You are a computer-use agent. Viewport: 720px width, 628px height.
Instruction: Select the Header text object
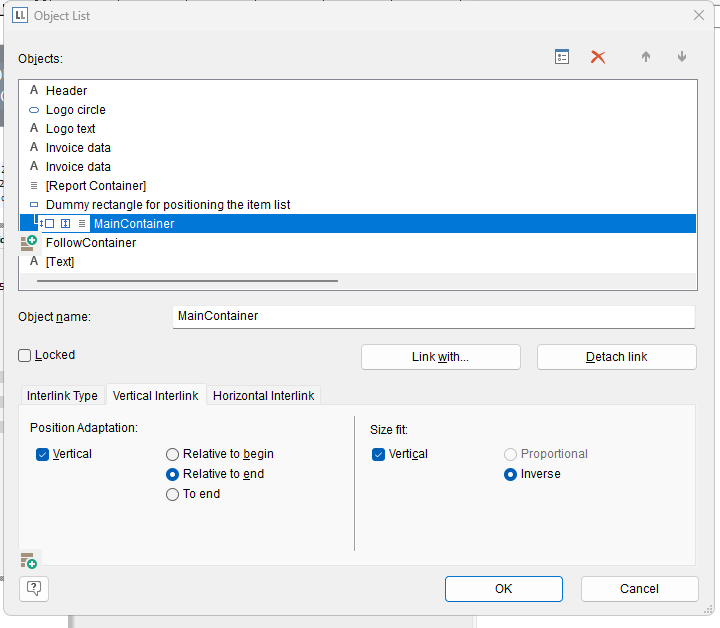[x=66, y=91]
